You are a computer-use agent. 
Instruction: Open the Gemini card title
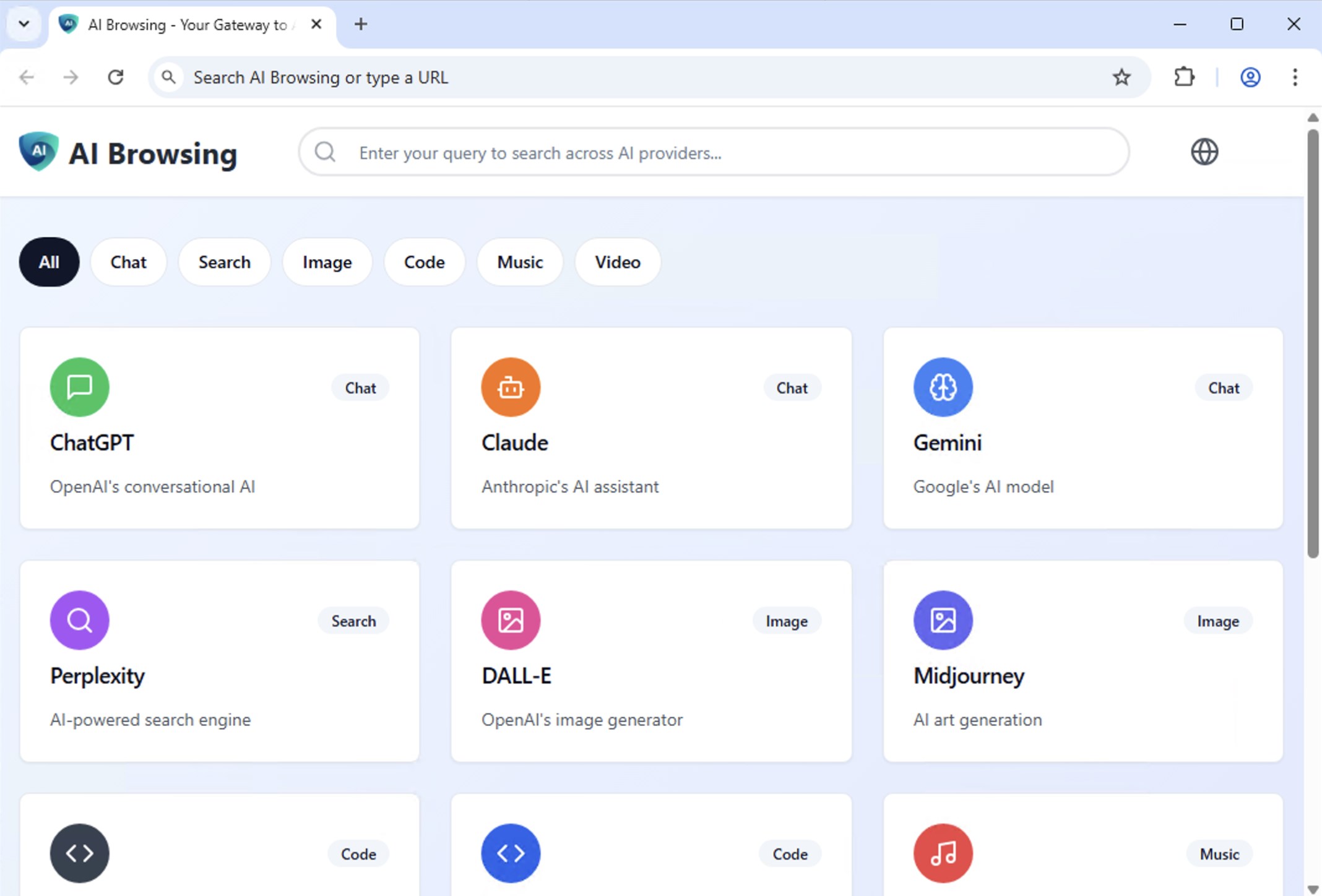[947, 442]
